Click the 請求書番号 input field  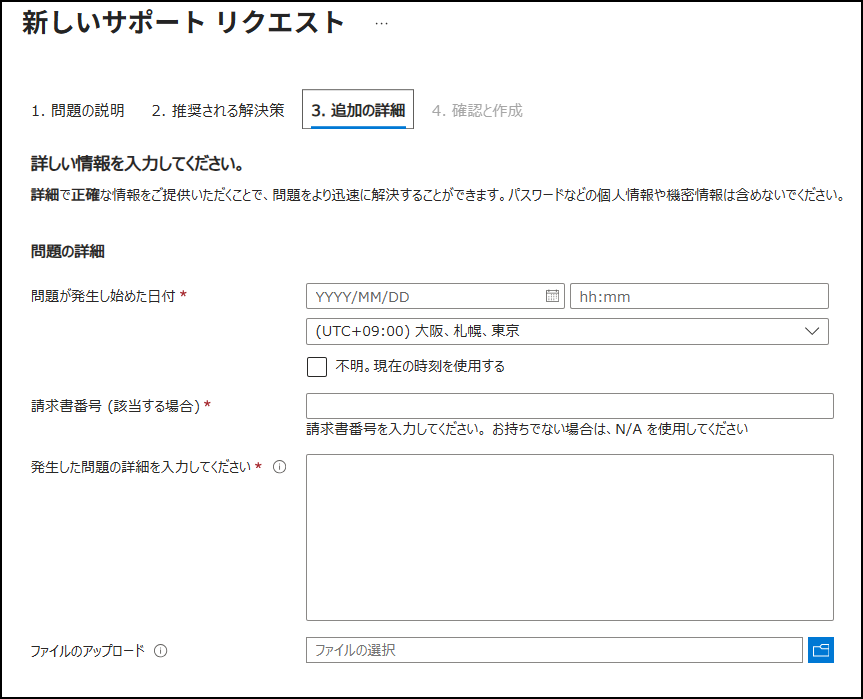pyautogui.click(x=570, y=406)
